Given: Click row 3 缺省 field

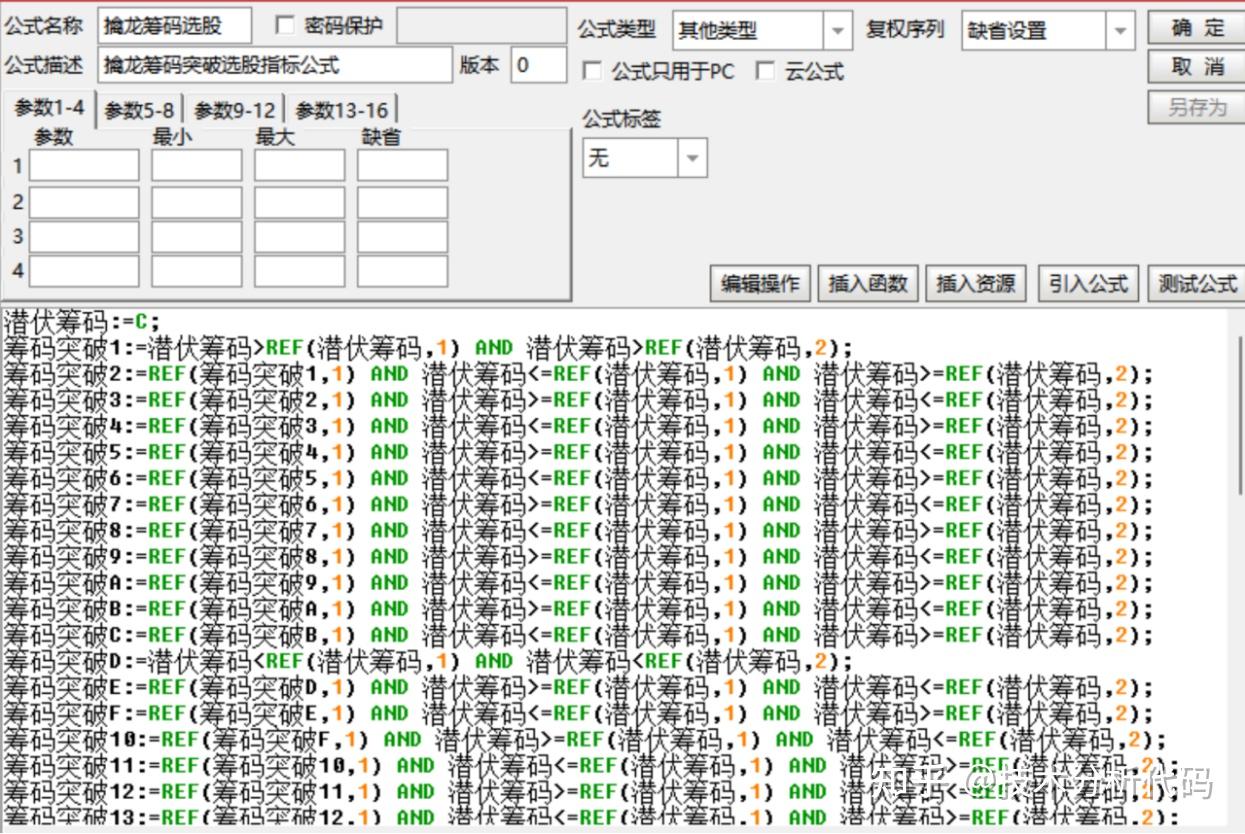Looking at the screenshot, I should tap(402, 236).
